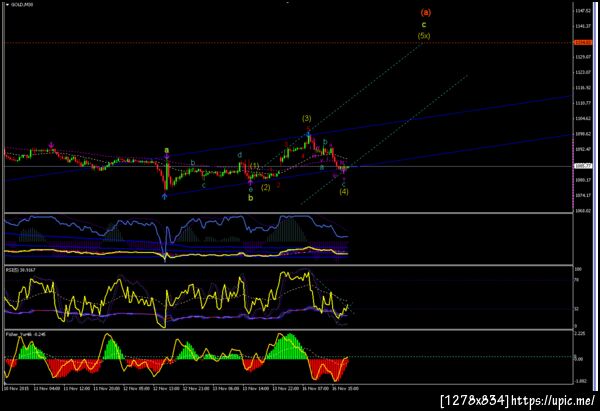Click the 13 Nov 22:00 time label
The width and height of the screenshot is (600, 411).
(286, 388)
